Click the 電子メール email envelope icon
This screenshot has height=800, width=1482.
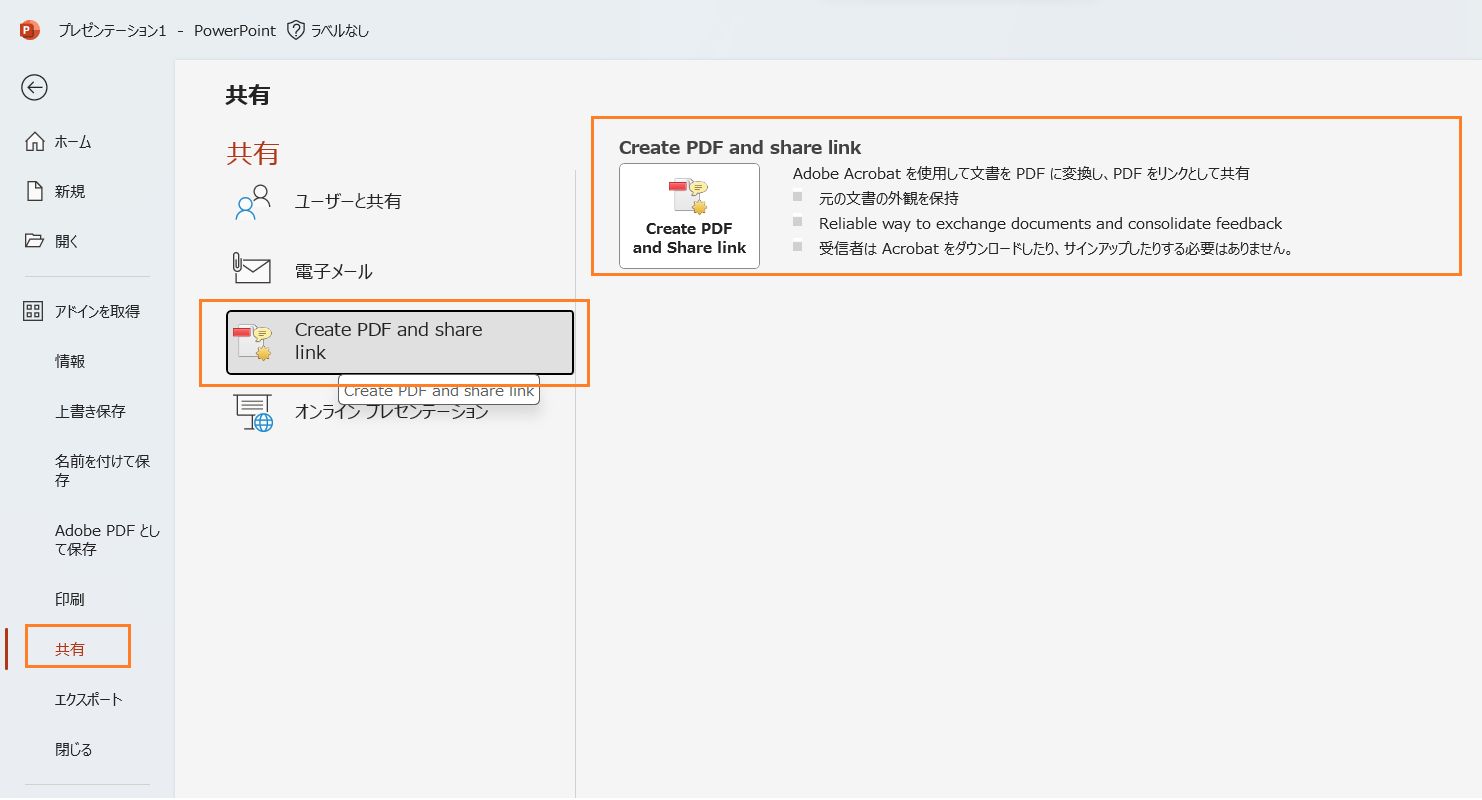pyautogui.click(x=252, y=269)
